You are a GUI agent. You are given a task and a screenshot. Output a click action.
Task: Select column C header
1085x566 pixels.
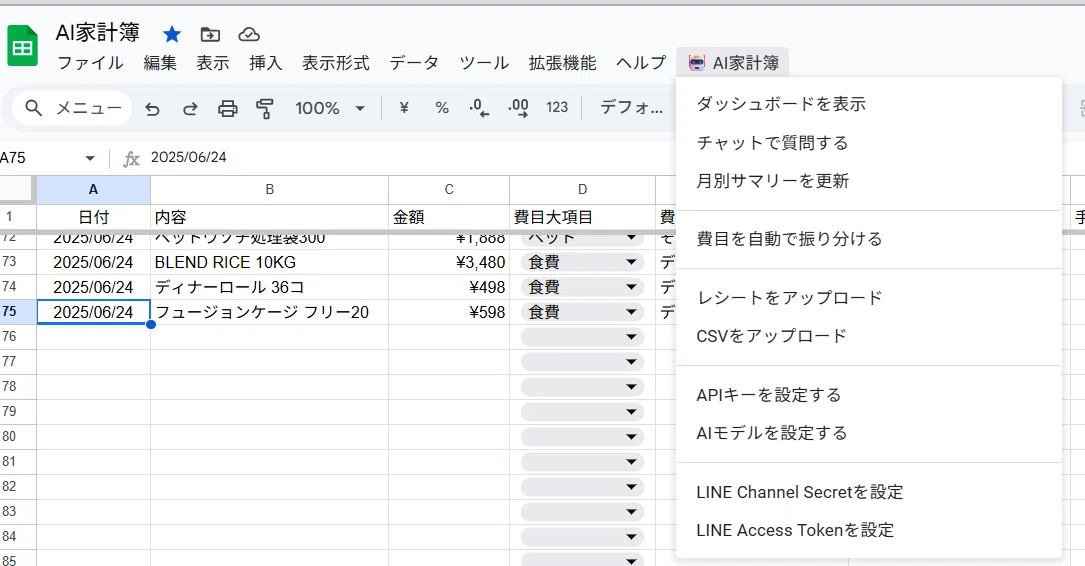coord(449,190)
